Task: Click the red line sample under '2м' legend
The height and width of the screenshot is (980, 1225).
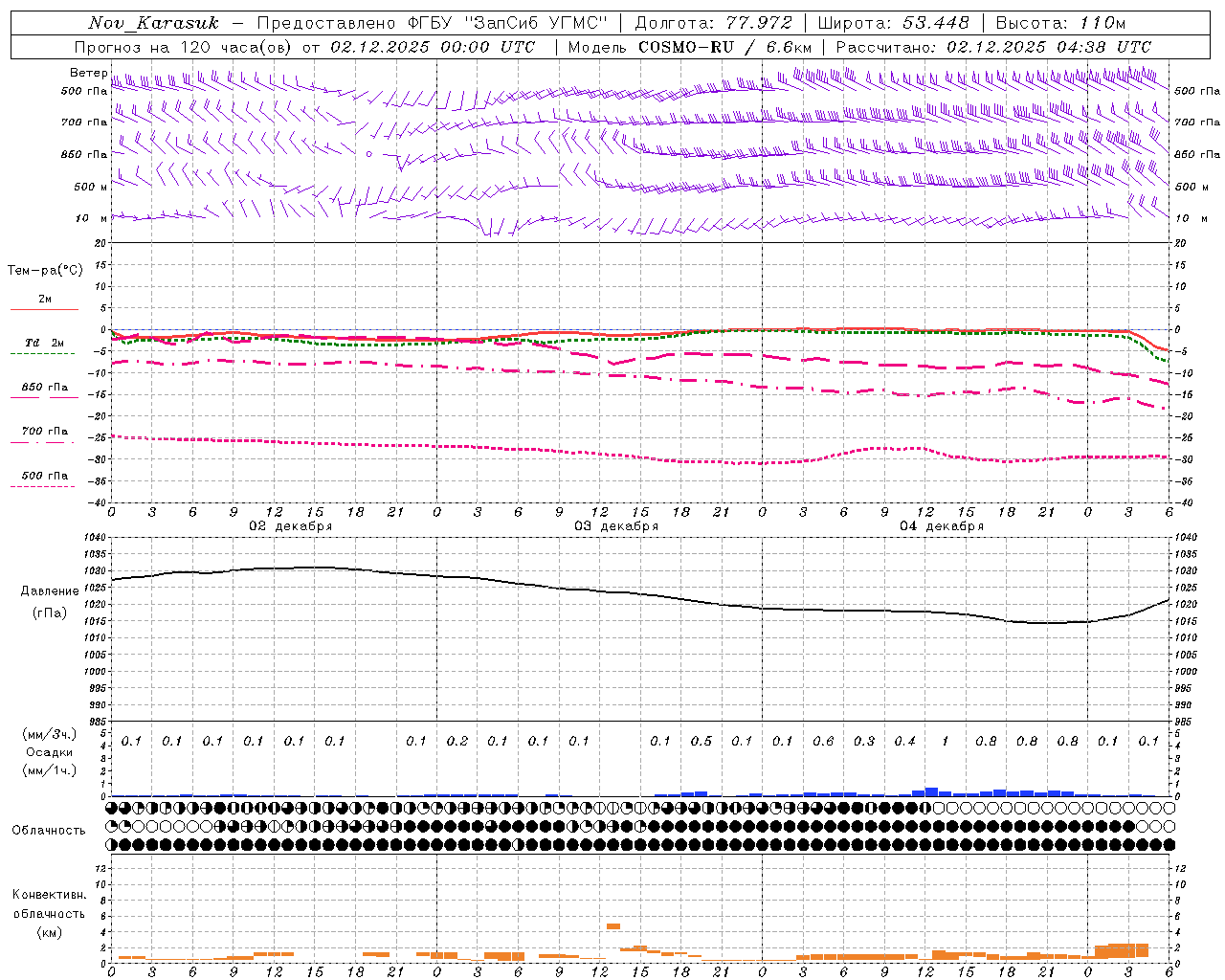Action: pyautogui.click(x=44, y=310)
